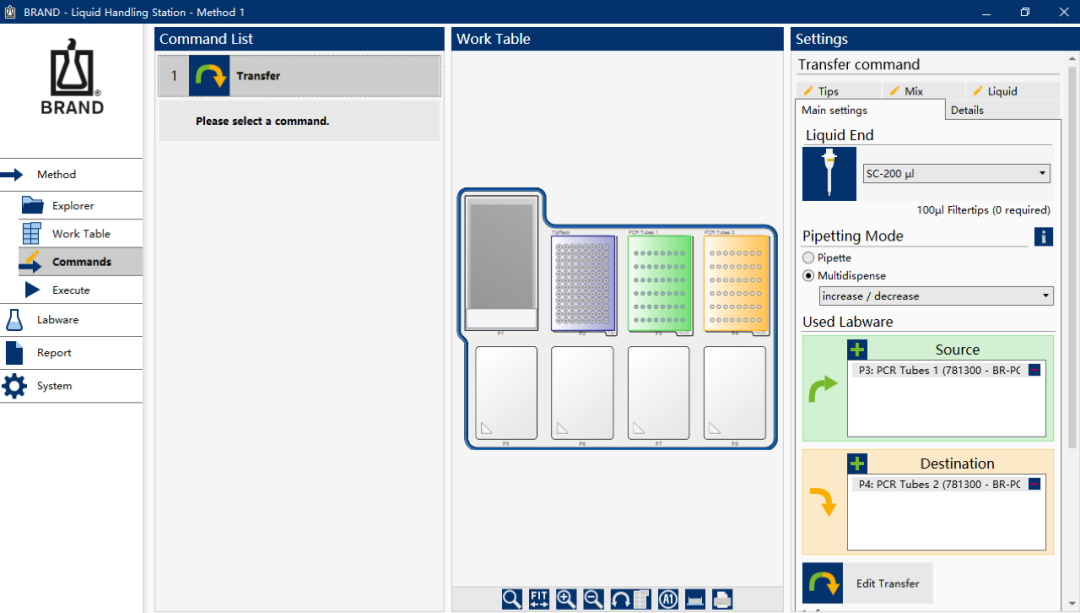The image size is (1080, 613).
Task: Switch to the Details tab
Action: tap(1002, 110)
